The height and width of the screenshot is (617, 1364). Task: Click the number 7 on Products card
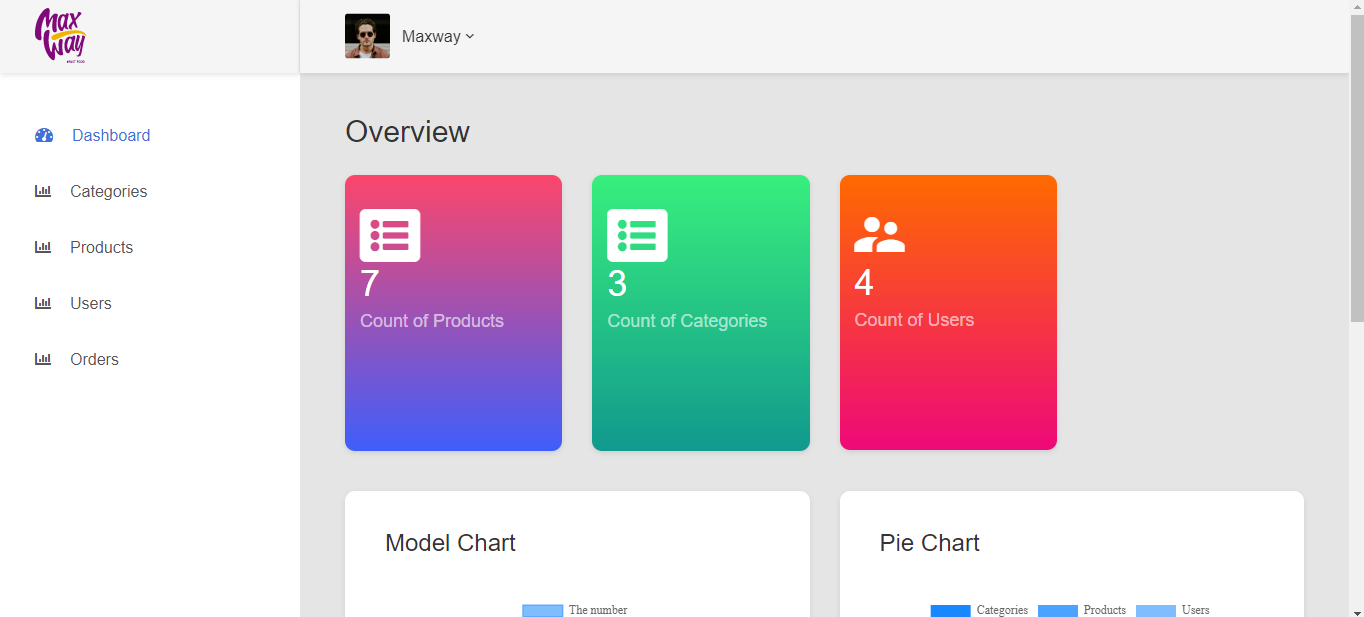370,284
